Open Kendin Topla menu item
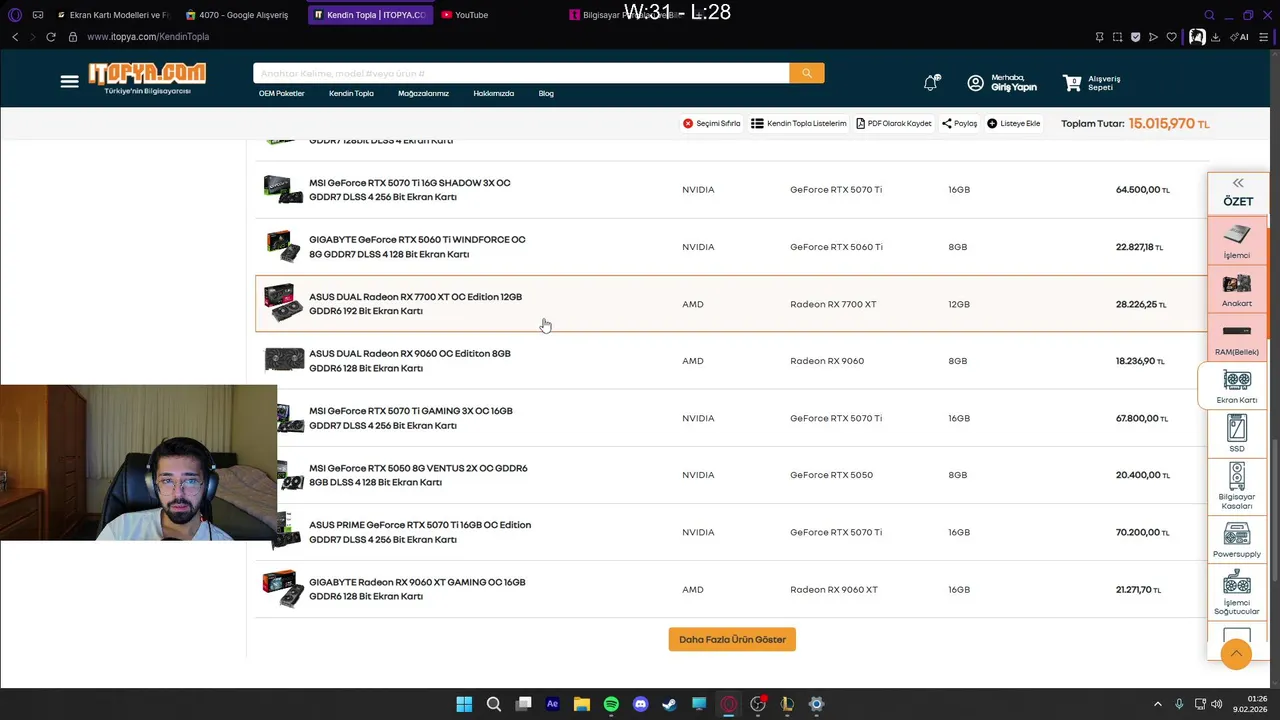Image resolution: width=1280 pixels, height=720 pixels. [351, 93]
